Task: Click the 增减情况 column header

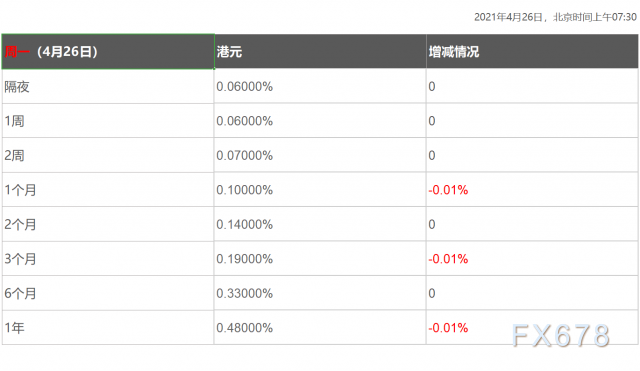Action: (532, 51)
